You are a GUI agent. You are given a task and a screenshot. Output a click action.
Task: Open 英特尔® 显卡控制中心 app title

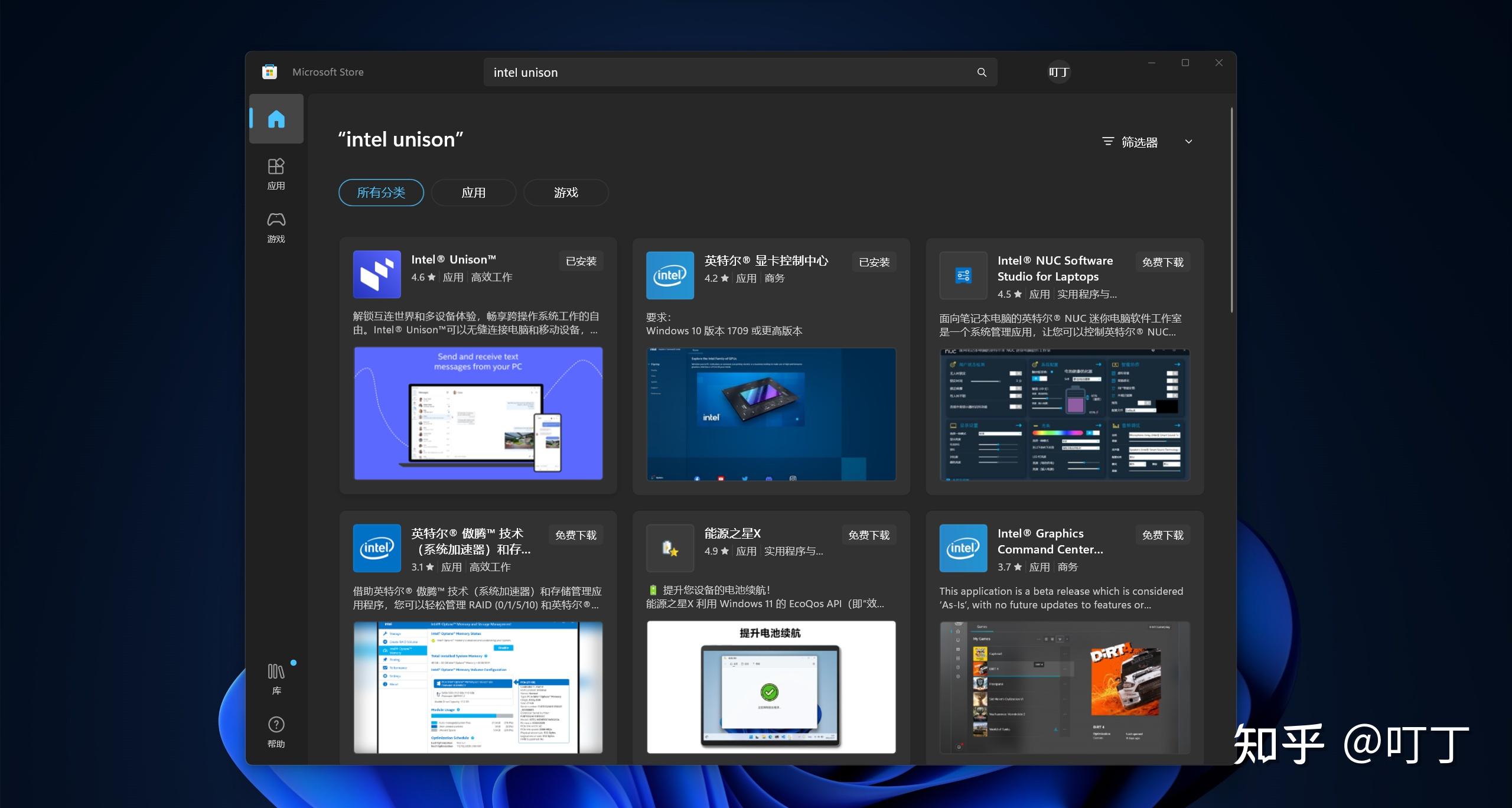(765, 260)
